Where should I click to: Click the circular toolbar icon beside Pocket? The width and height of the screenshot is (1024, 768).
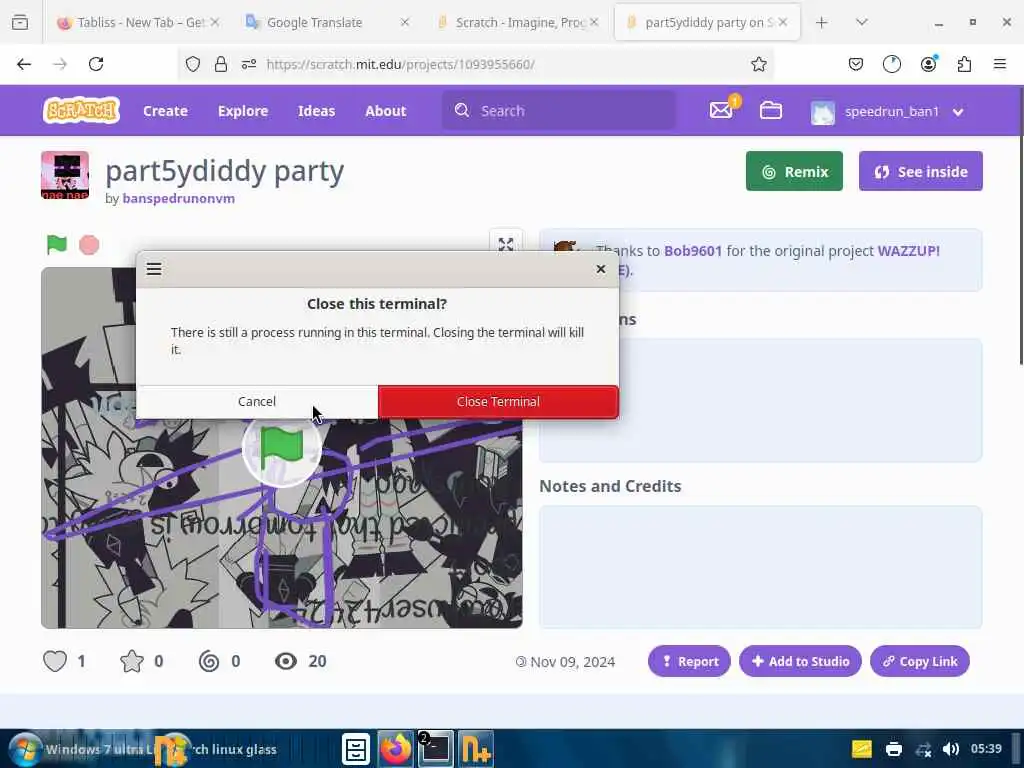(x=891, y=64)
